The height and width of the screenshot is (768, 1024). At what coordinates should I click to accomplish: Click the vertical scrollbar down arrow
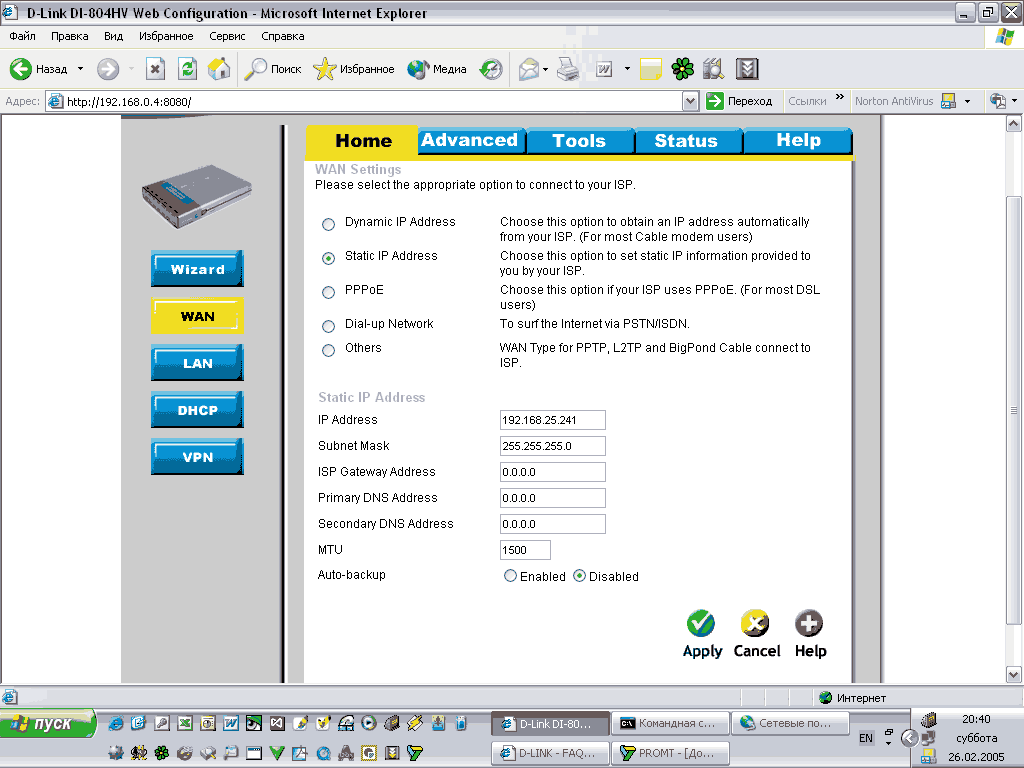1014,674
